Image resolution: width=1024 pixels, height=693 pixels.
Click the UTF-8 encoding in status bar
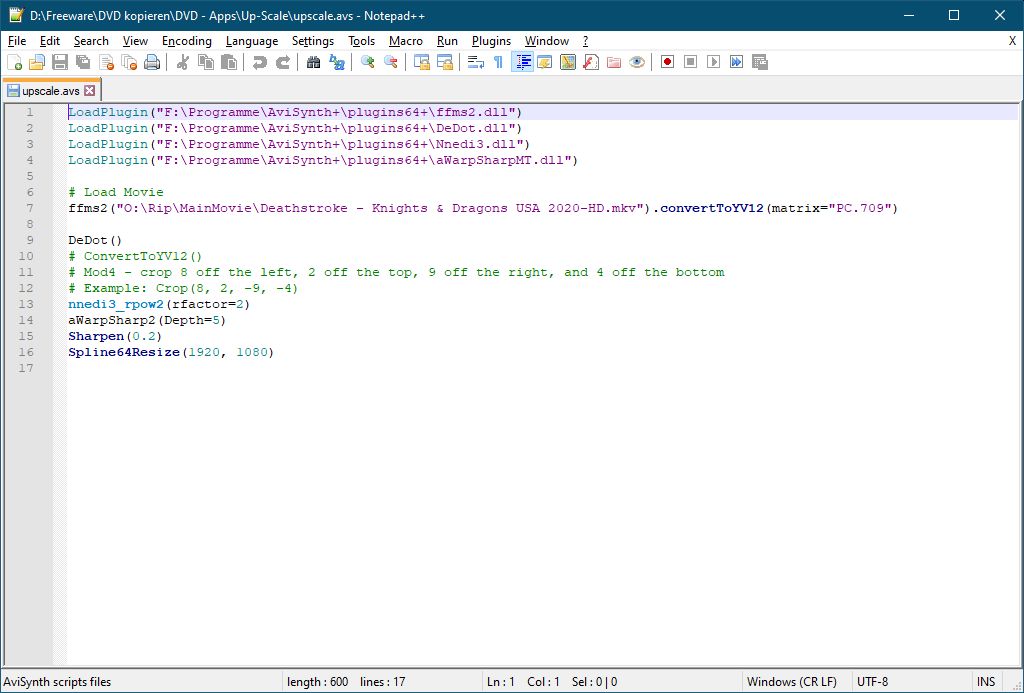[871, 682]
